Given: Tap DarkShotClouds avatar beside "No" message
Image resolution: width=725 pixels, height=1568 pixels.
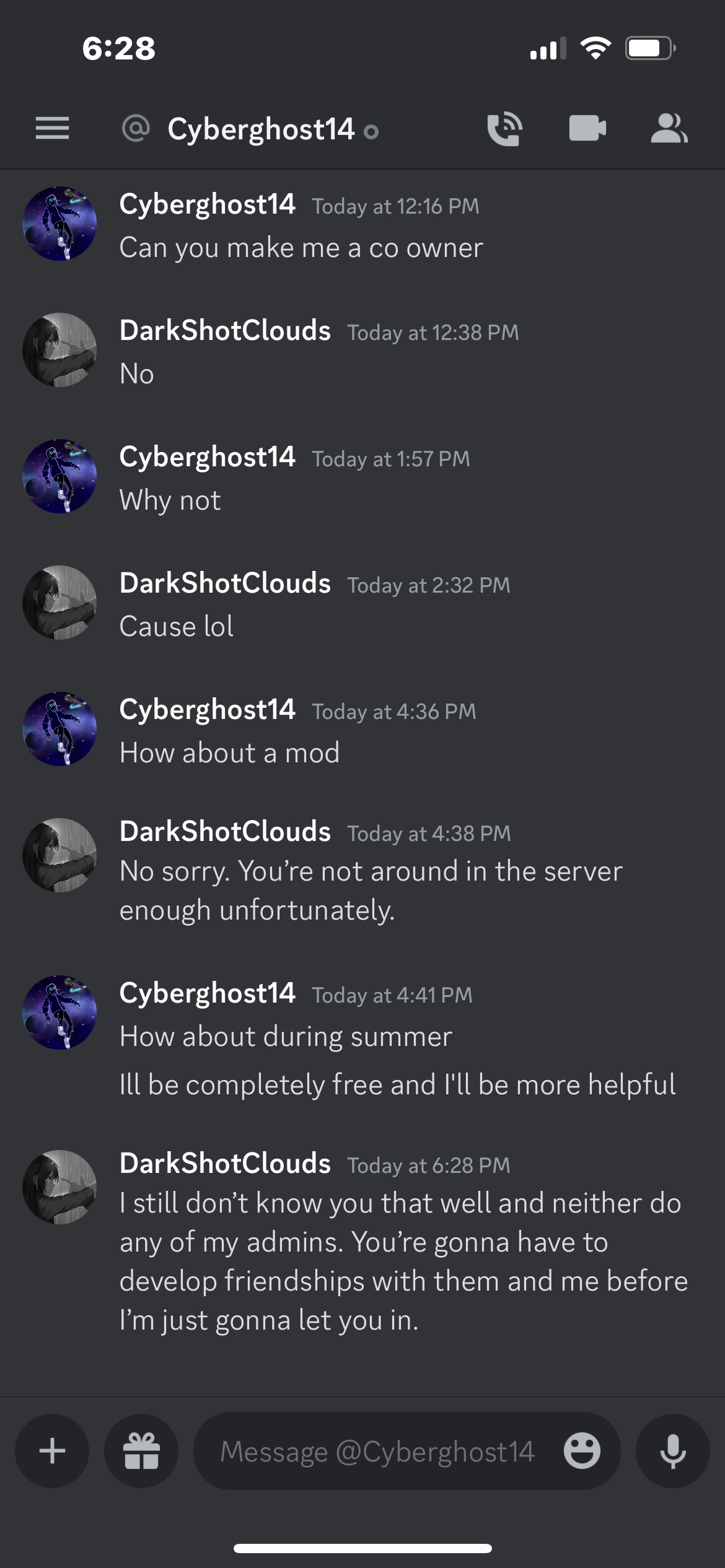Looking at the screenshot, I should coord(59,350).
